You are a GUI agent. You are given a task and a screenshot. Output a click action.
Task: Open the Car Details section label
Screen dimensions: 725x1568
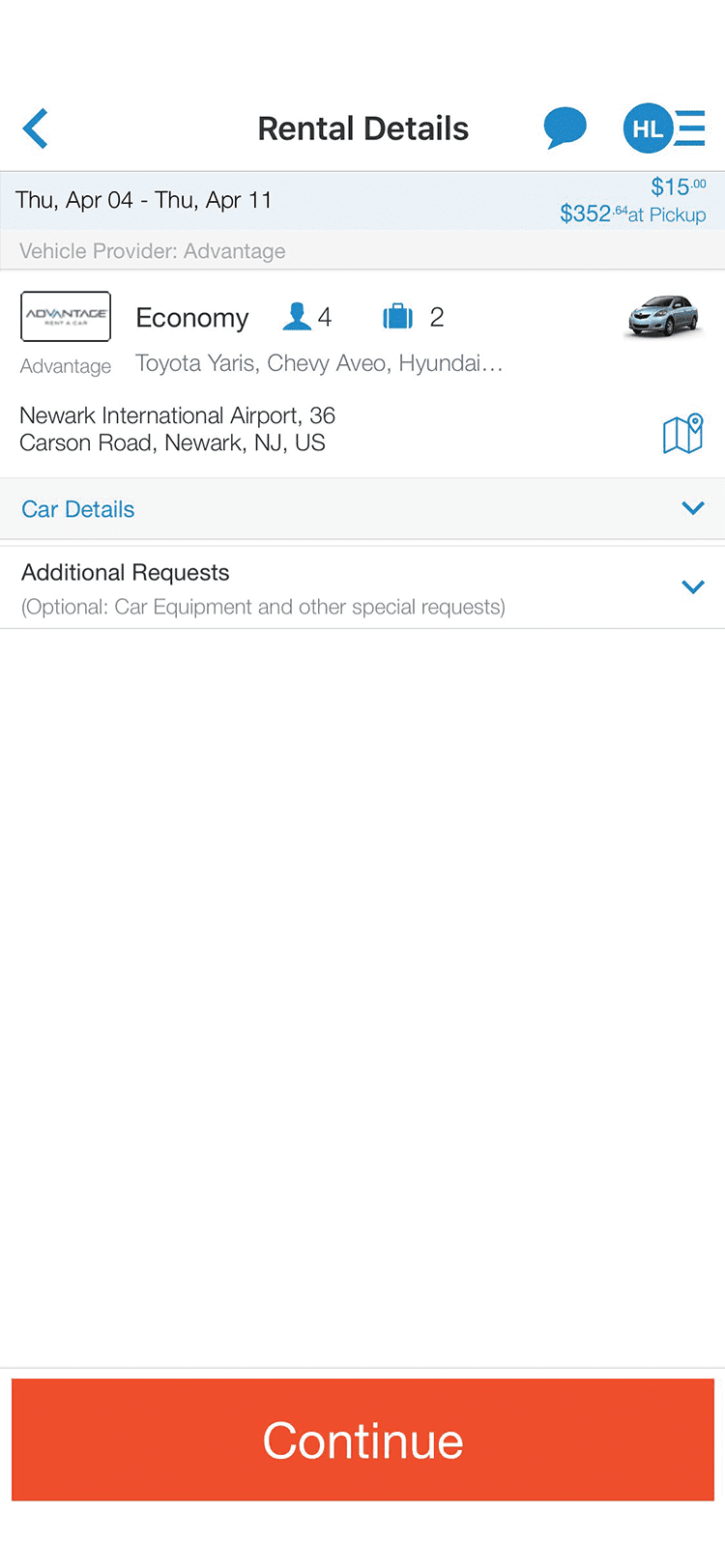click(x=78, y=509)
